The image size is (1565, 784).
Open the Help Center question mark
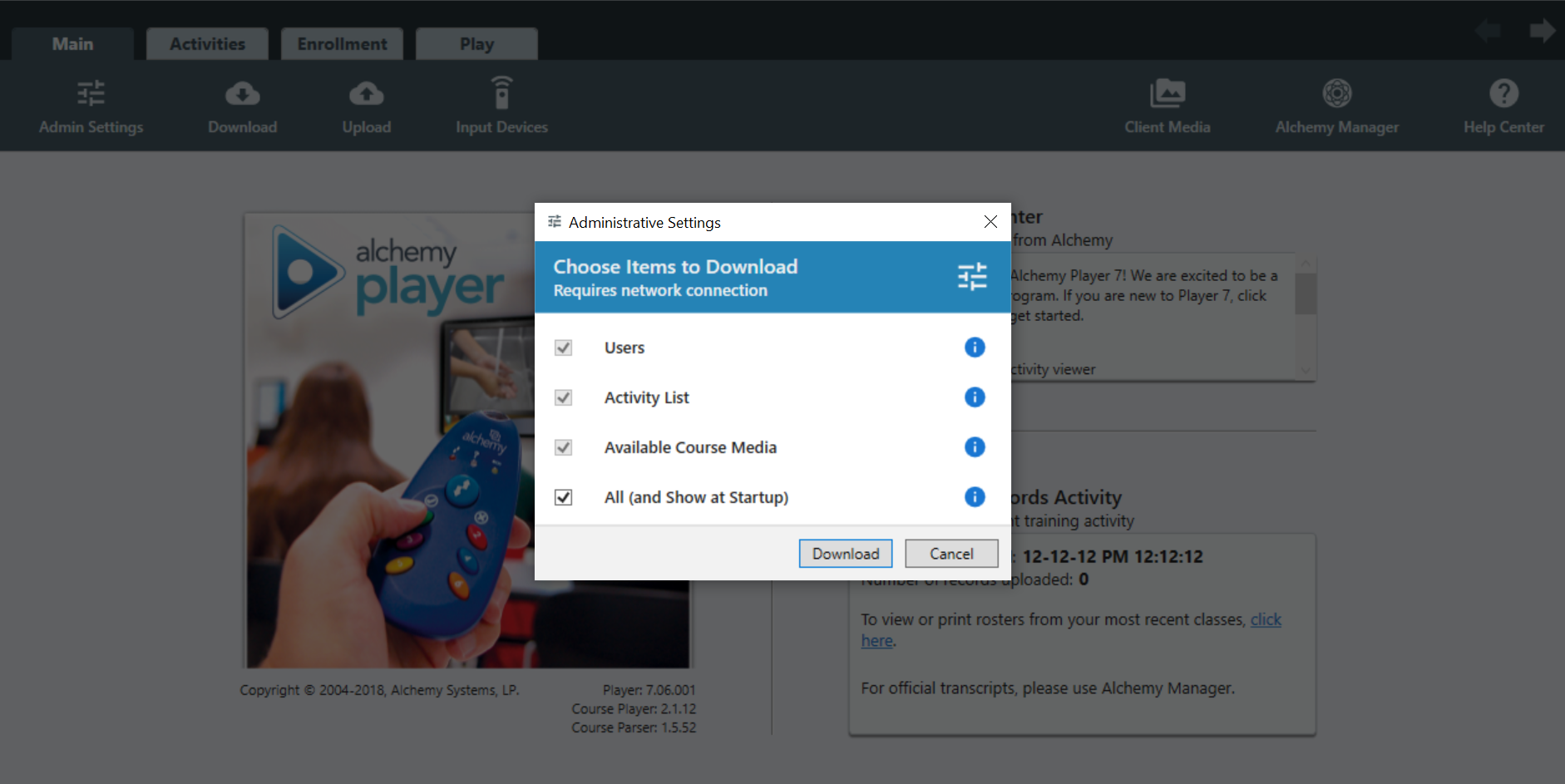pos(1503,94)
